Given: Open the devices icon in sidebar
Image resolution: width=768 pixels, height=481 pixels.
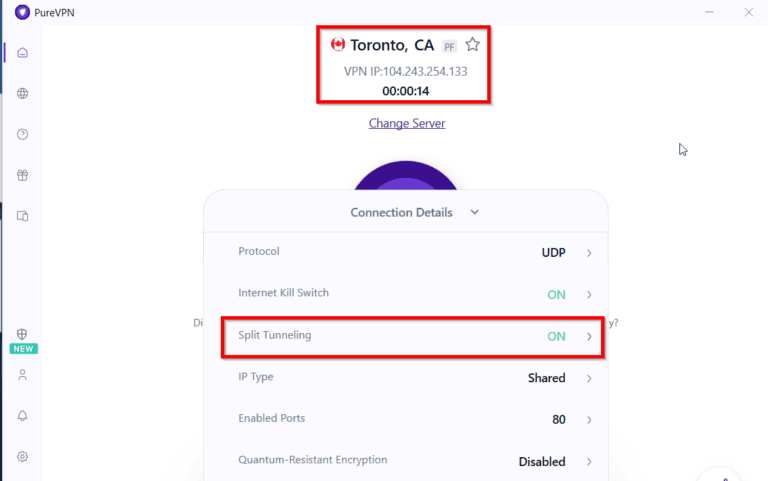Looking at the screenshot, I should [x=22, y=215].
